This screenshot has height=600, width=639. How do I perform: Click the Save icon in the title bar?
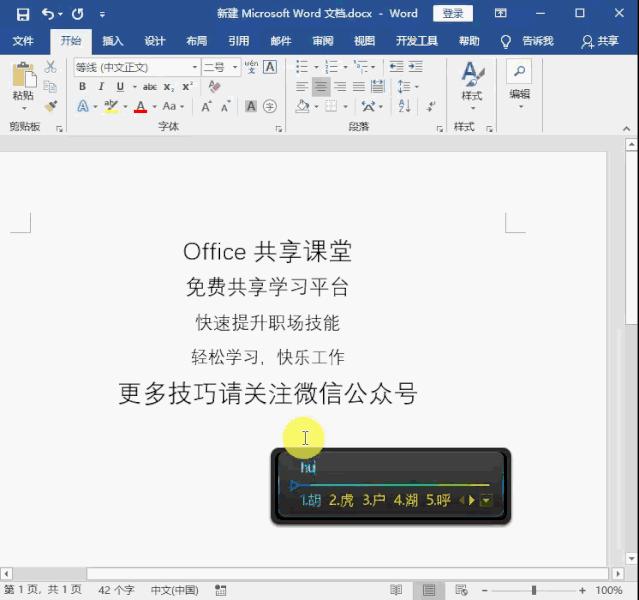[x=23, y=15]
